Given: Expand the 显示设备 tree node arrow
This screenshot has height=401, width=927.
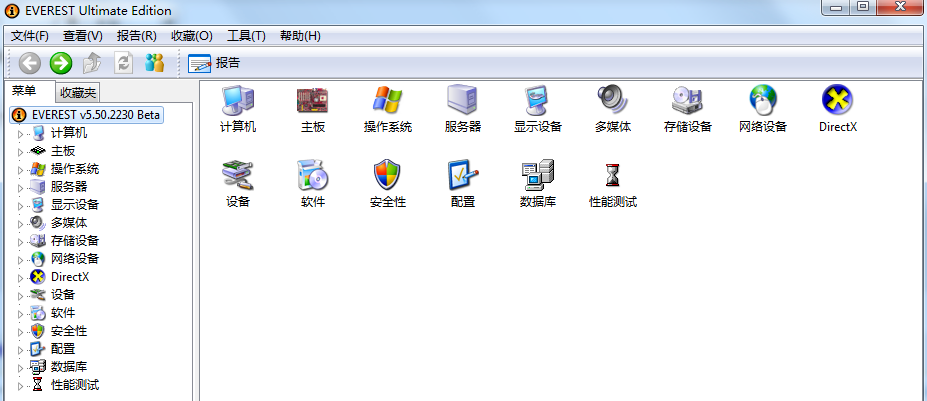Looking at the screenshot, I should click(x=20, y=206).
